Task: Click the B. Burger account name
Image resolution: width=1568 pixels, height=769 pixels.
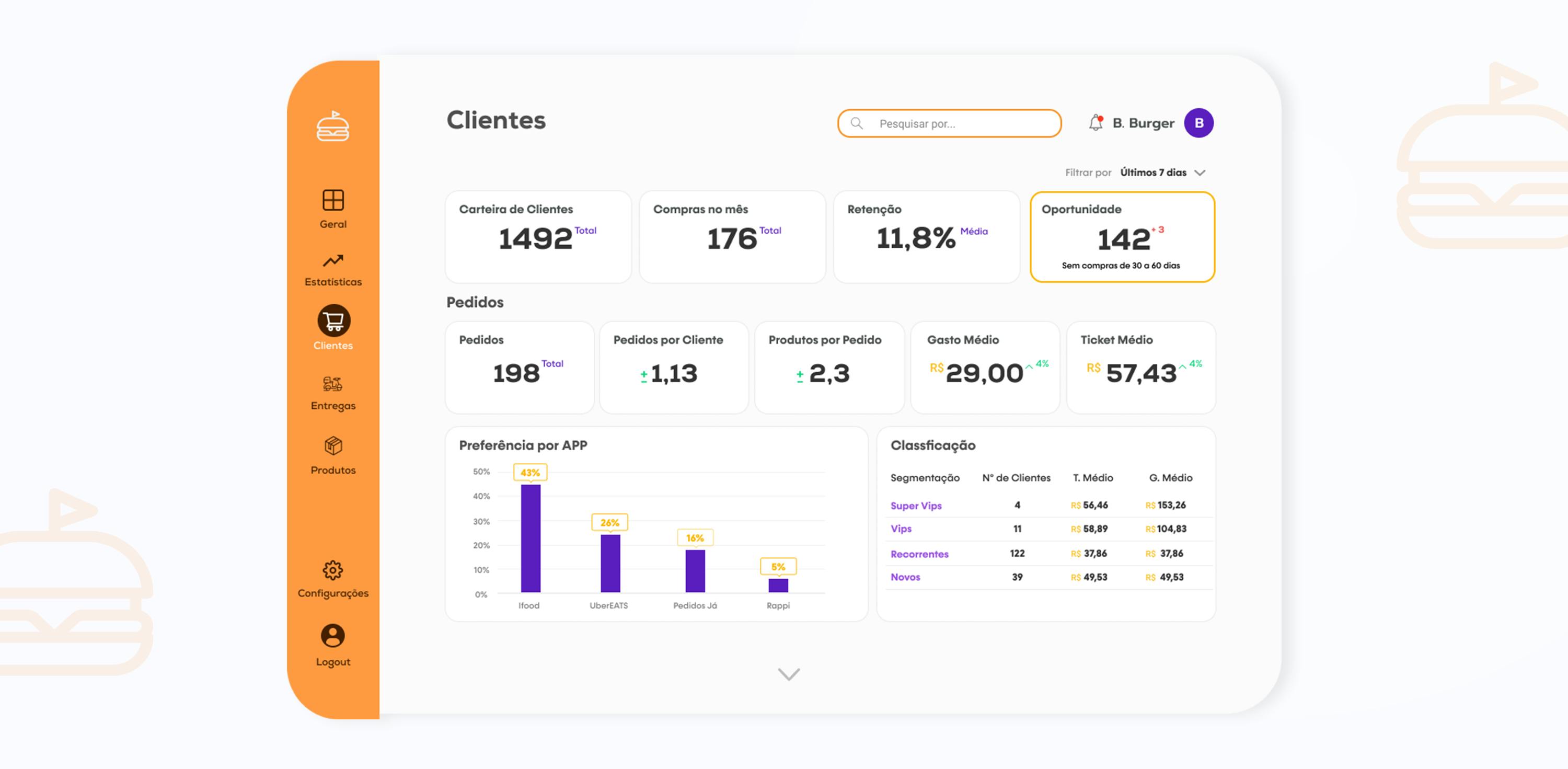Action: (x=1143, y=123)
